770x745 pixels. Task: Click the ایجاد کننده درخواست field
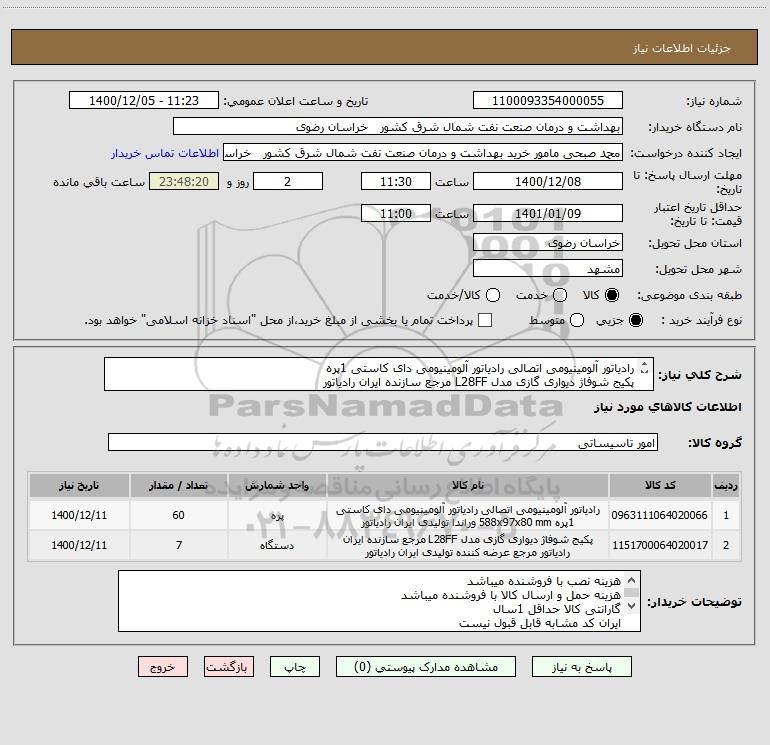pyautogui.click(x=423, y=153)
